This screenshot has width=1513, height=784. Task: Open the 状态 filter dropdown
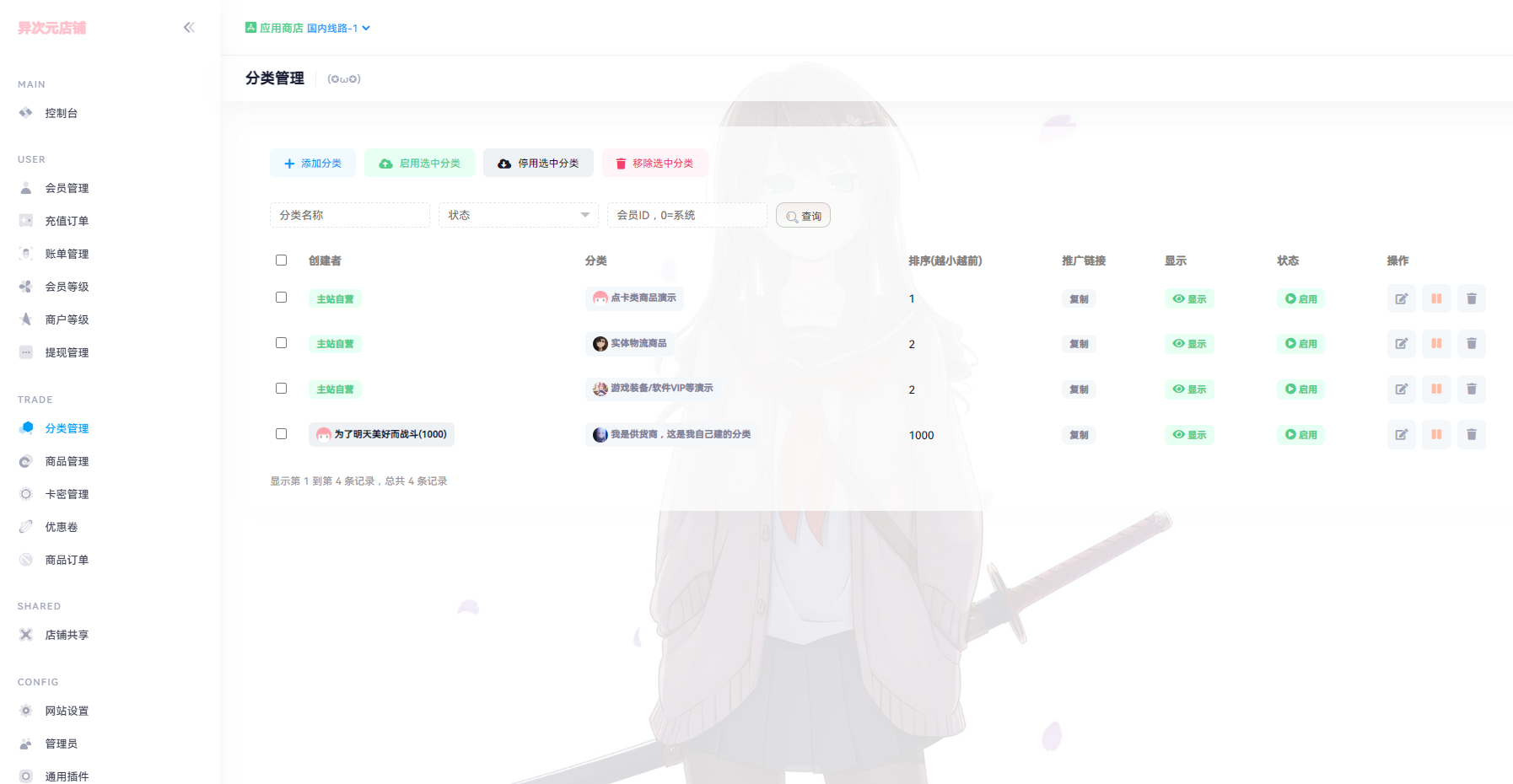519,215
